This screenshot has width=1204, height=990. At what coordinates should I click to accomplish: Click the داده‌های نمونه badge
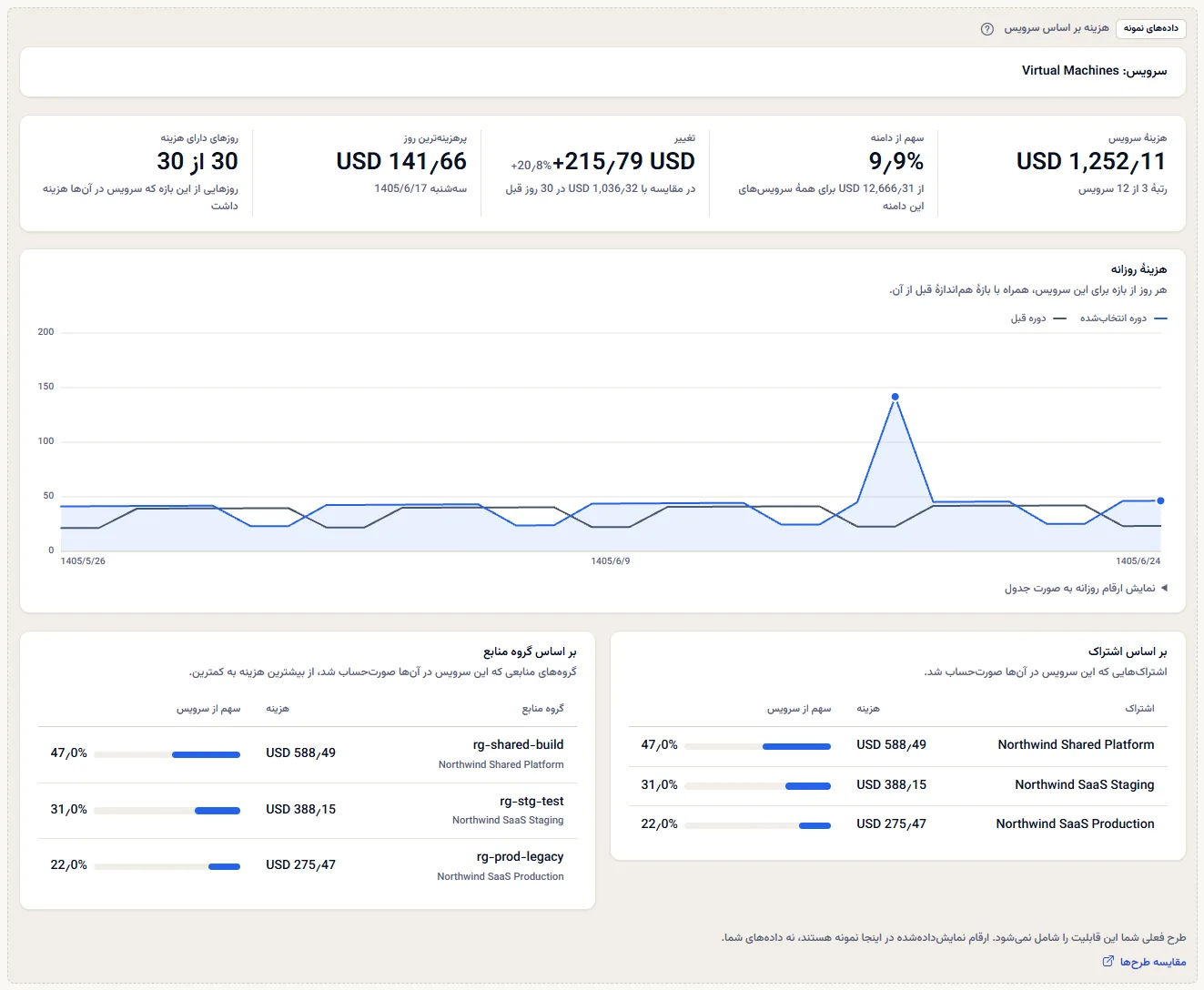click(x=1150, y=28)
